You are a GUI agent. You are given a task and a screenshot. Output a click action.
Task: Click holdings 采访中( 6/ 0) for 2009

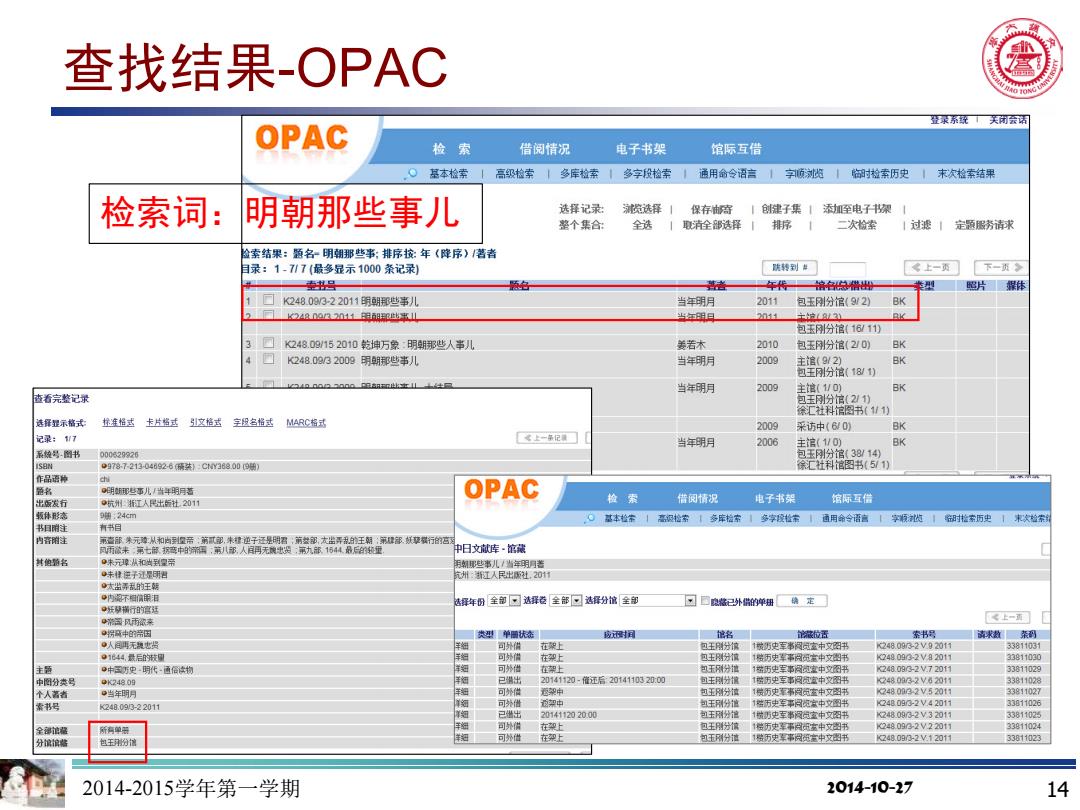click(824, 426)
